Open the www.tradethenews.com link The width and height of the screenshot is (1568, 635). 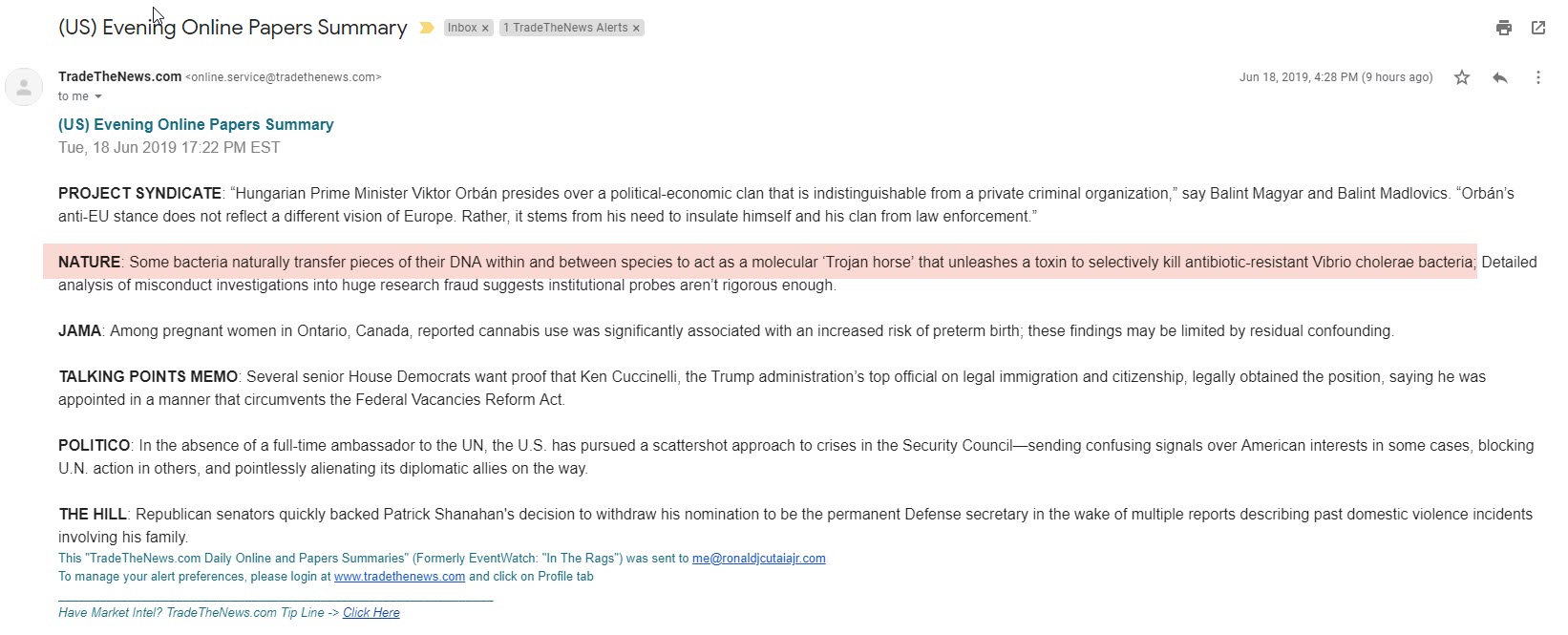click(399, 577)
